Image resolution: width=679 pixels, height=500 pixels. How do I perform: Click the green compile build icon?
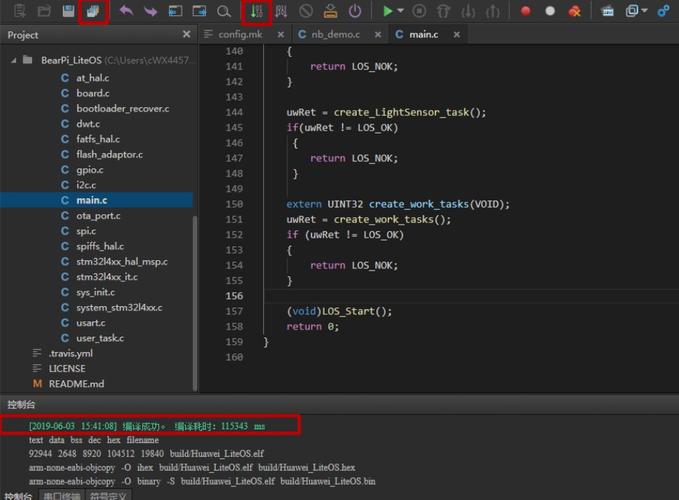[256, 11]
